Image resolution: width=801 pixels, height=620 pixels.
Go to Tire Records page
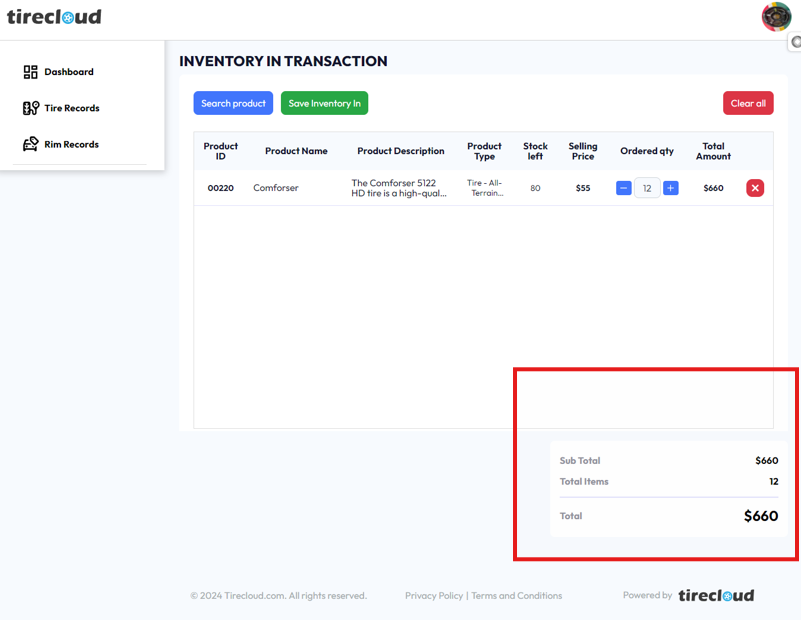click(x=72, y=108)
